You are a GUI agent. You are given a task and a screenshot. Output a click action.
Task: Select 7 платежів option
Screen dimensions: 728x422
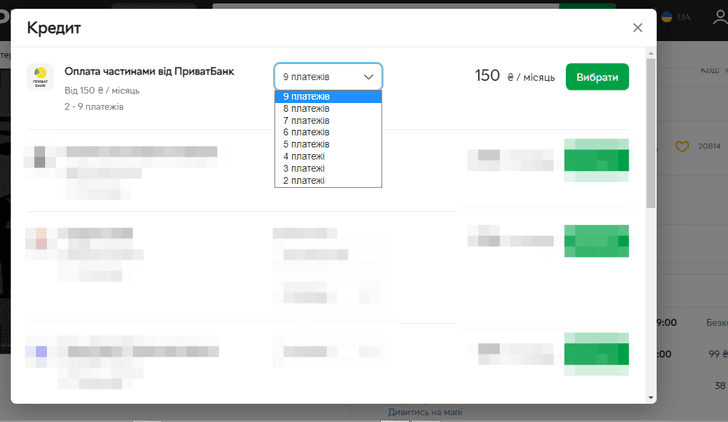pyautogui.click(x=328, y=121)
